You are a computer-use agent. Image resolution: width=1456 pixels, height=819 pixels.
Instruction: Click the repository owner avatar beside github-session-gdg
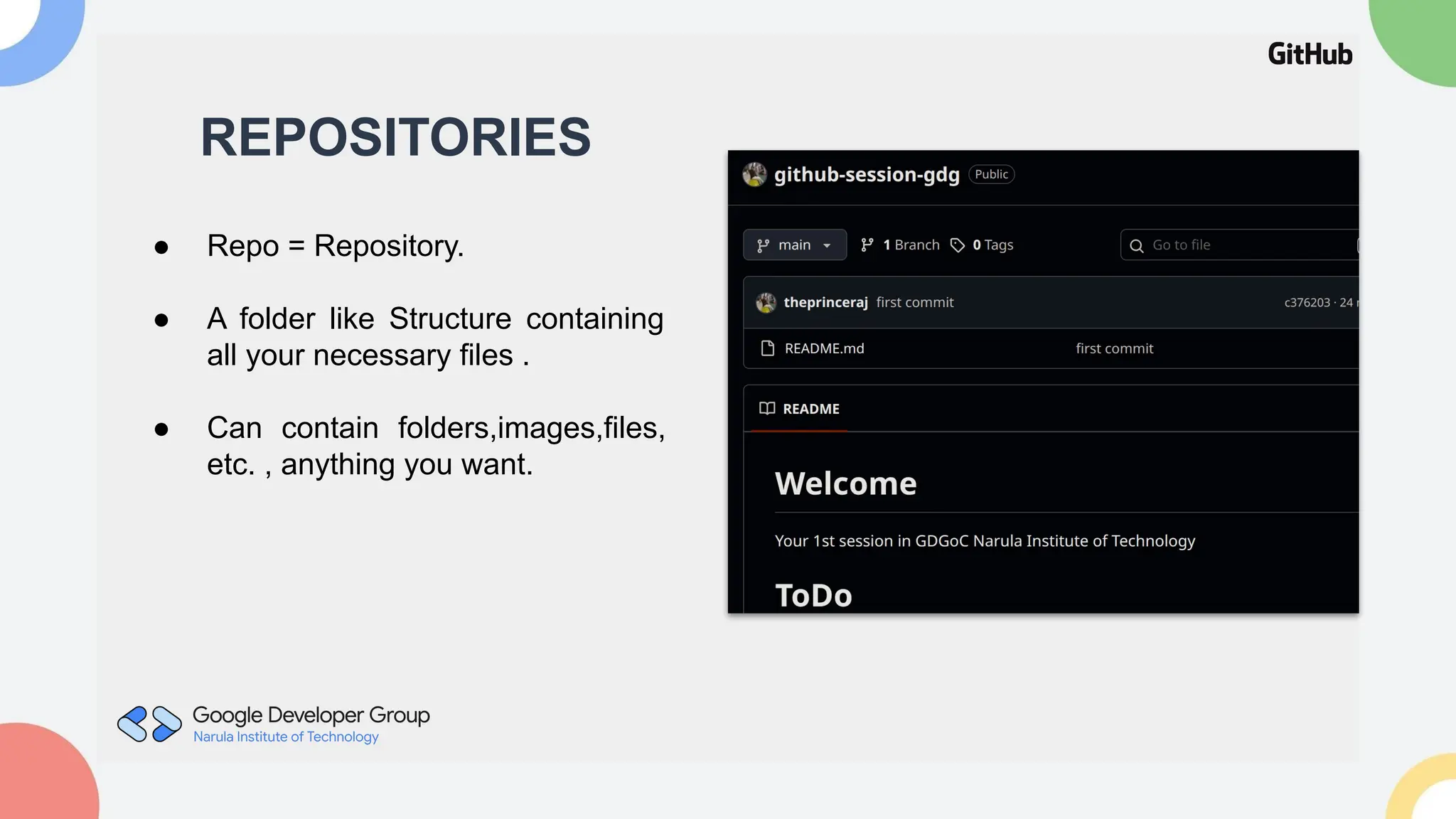(x=754, y=174)
